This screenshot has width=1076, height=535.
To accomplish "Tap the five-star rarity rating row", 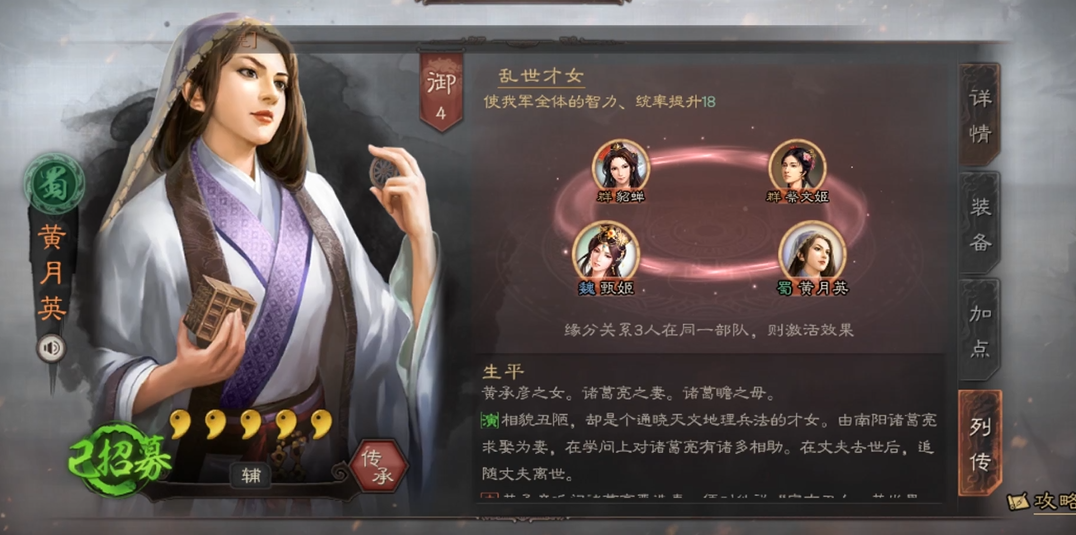I will 250,424.
